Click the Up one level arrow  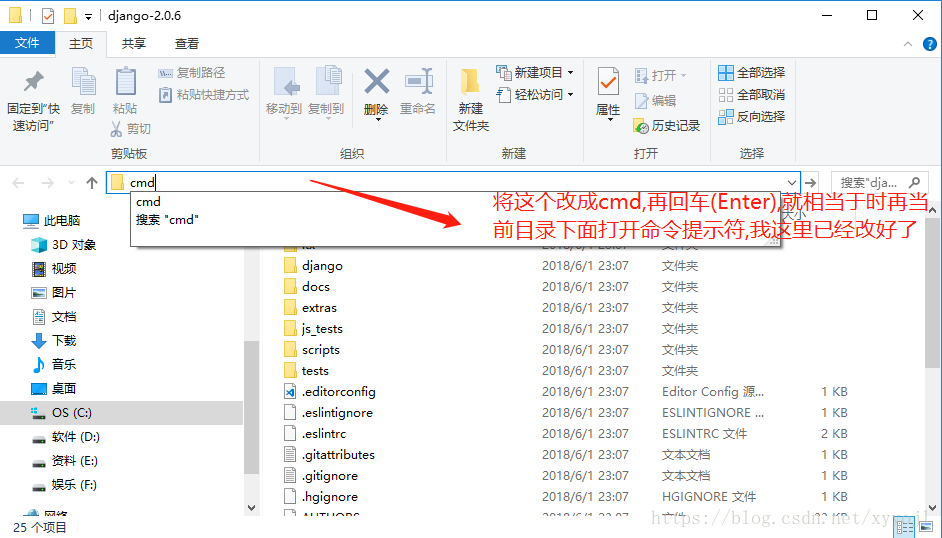click(x=92, y=183)
